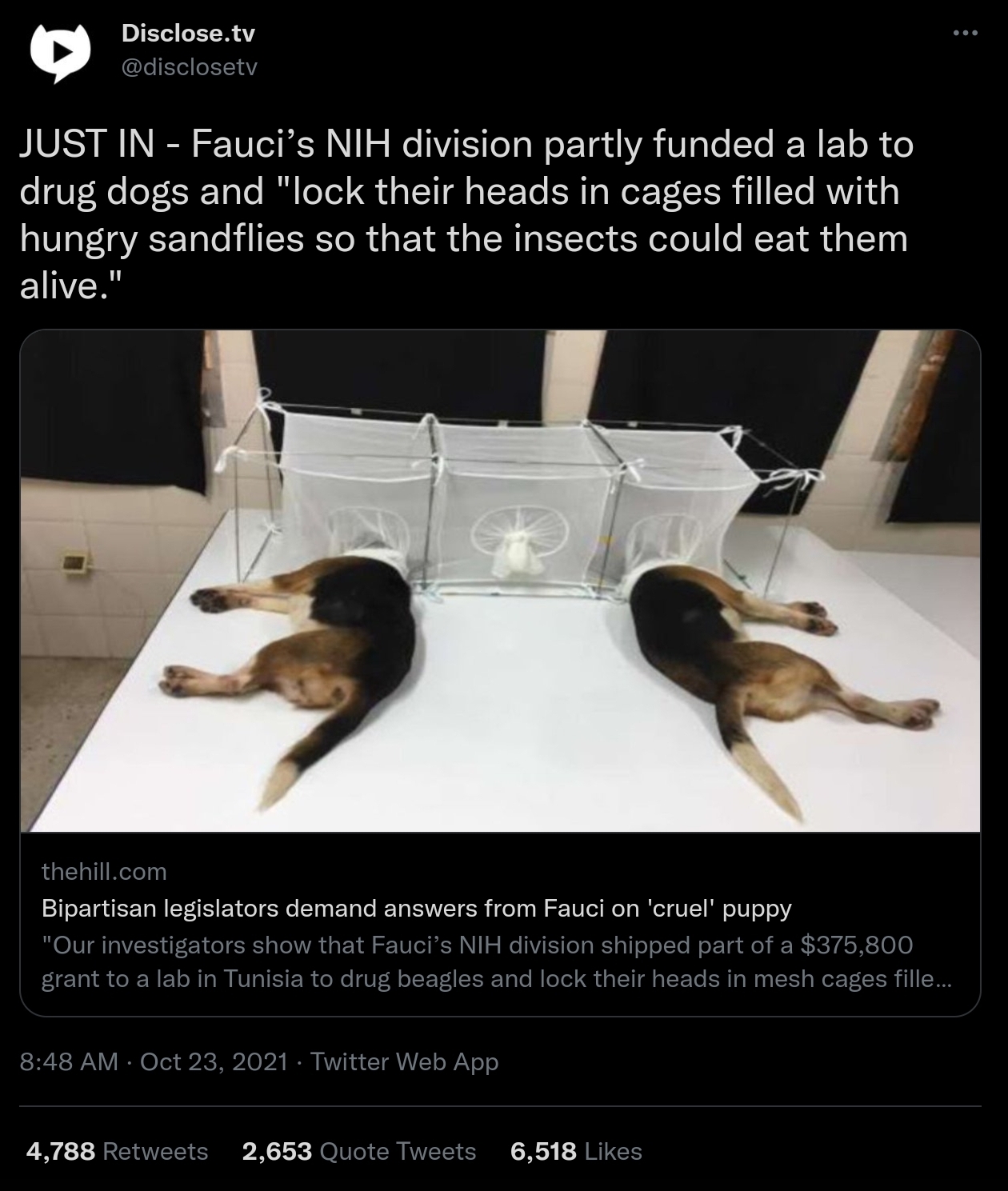This screenshot has width=1008, height=1191.
Task: View the 2,653 Quote Tweets list
Action: (358, 1151)
